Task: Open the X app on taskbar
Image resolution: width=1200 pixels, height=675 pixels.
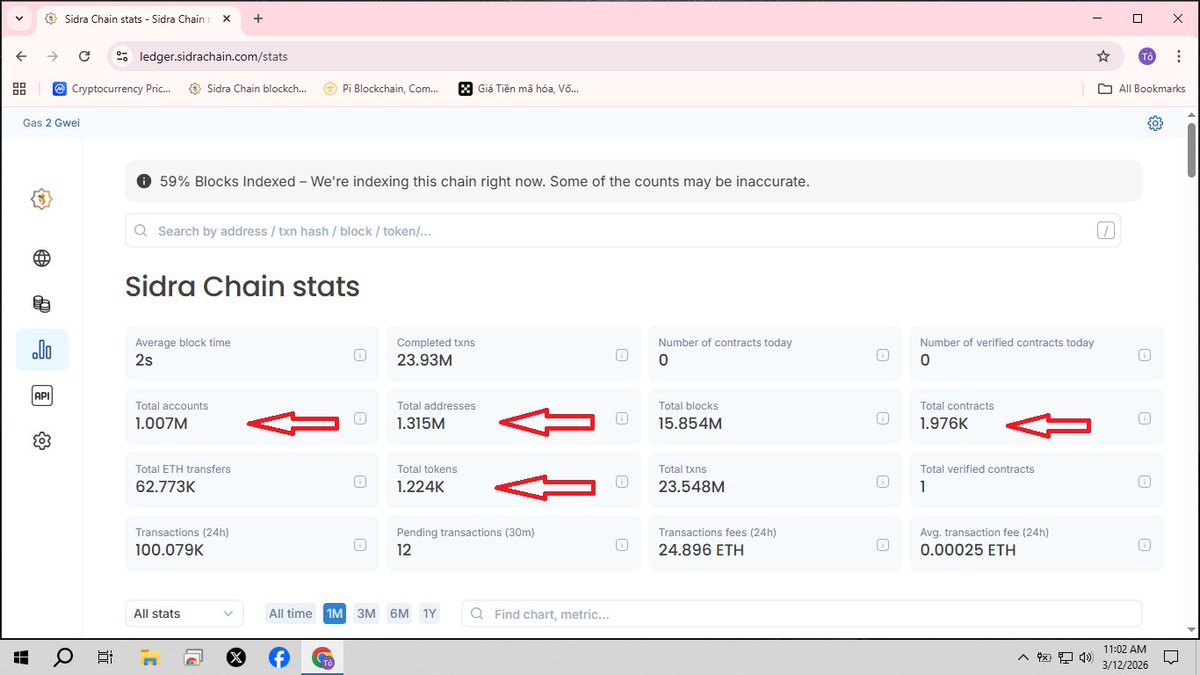Action: click(x=236, y=657)
